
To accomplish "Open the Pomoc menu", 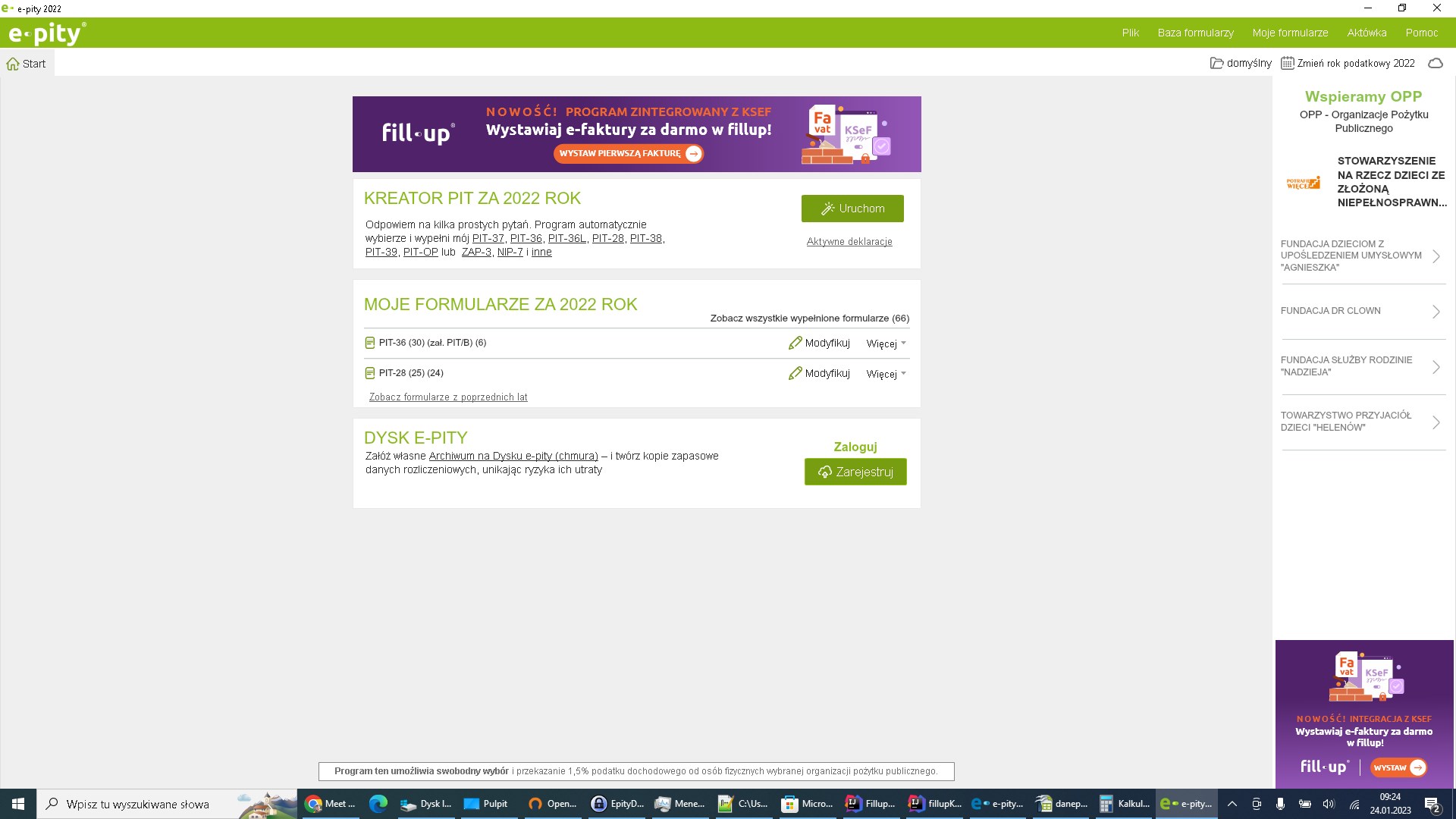I will pos(1421,33).
